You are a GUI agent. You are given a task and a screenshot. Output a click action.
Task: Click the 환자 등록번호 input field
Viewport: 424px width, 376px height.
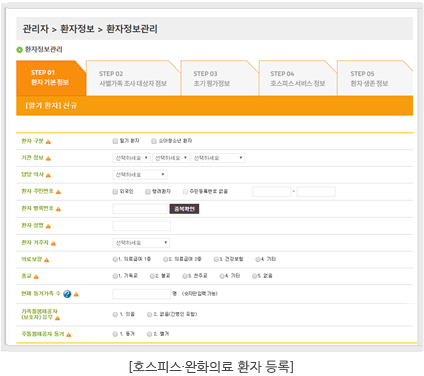click(140, 209)
